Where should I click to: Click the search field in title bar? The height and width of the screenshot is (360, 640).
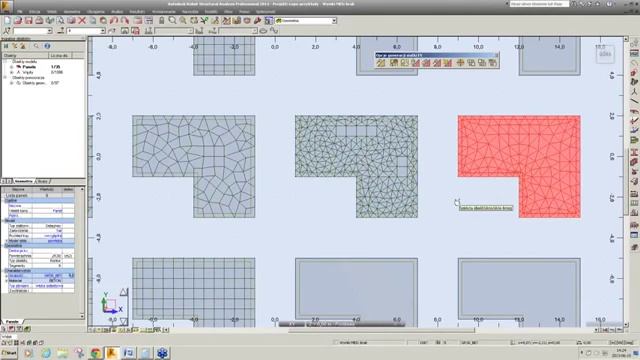coord(539,4)
